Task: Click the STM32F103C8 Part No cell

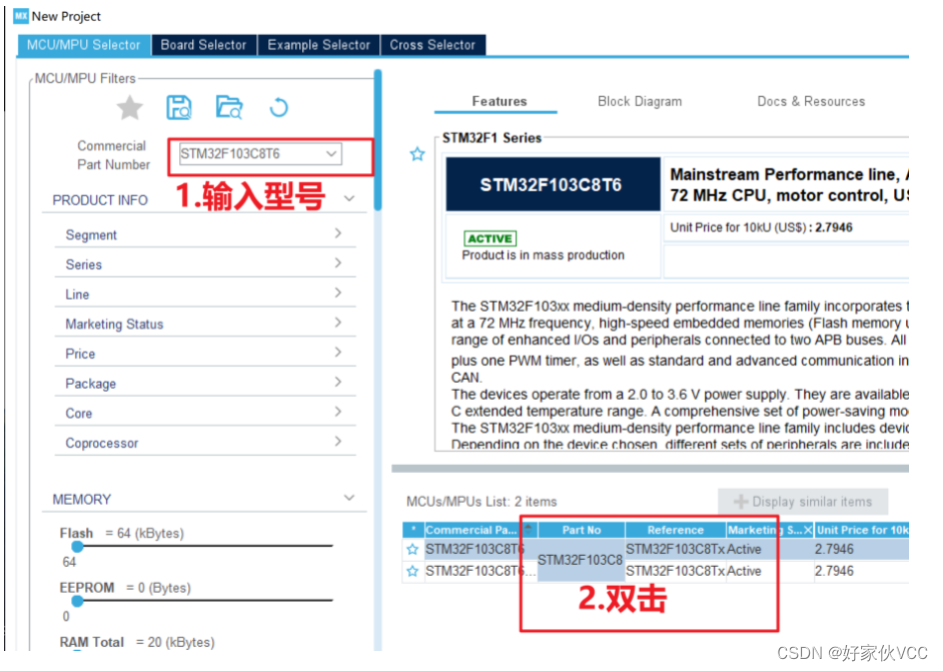Action: coord(580,560)
